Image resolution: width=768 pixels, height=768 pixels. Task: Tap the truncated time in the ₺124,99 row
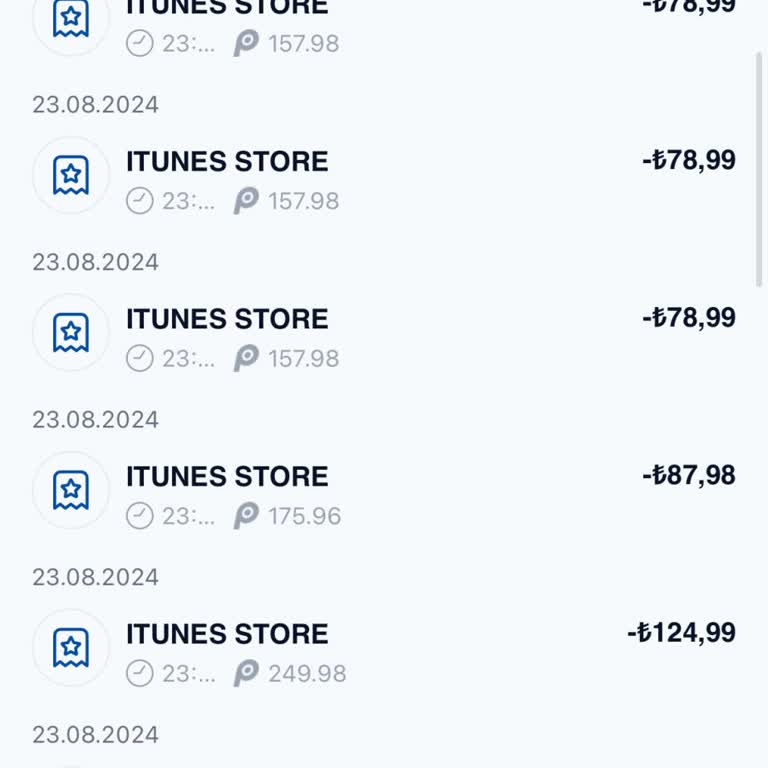188,674
